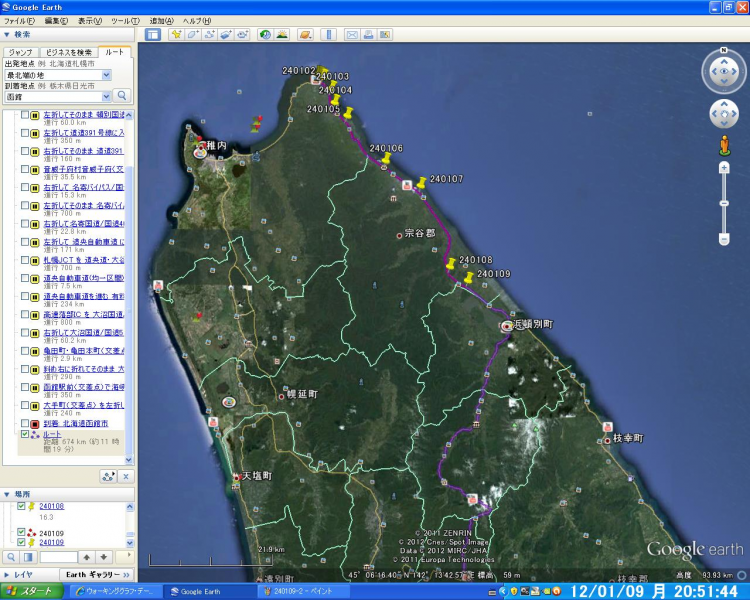This screenshot has width=750, height=600.
Task: Clear search results with X button
Action: (x=126, y=477)
